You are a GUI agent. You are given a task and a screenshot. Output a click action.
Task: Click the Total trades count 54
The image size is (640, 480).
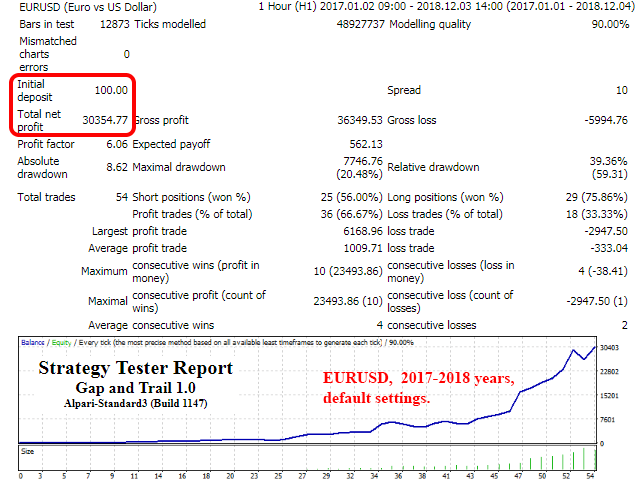point(120,197)
